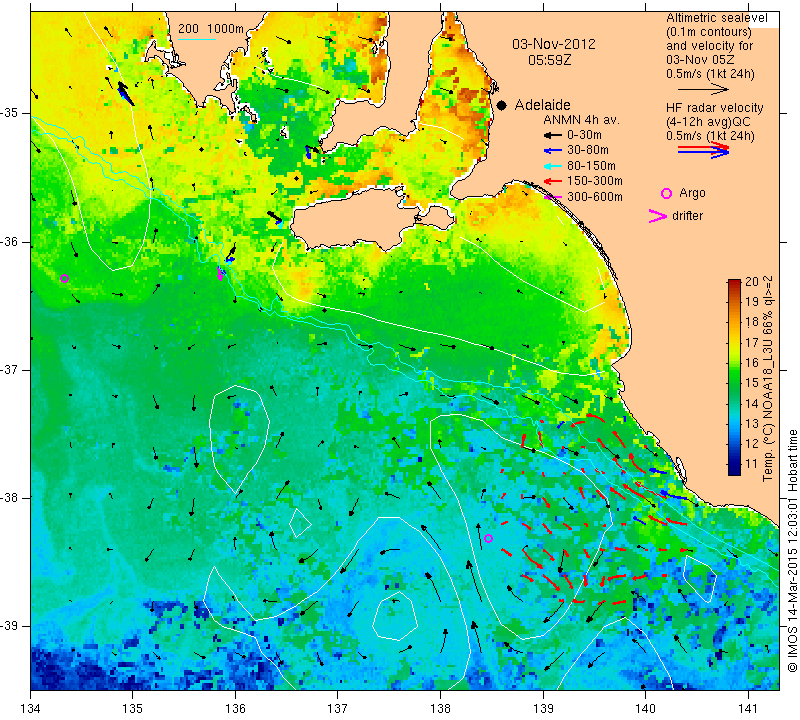Click latitude axis label -36

10,241
